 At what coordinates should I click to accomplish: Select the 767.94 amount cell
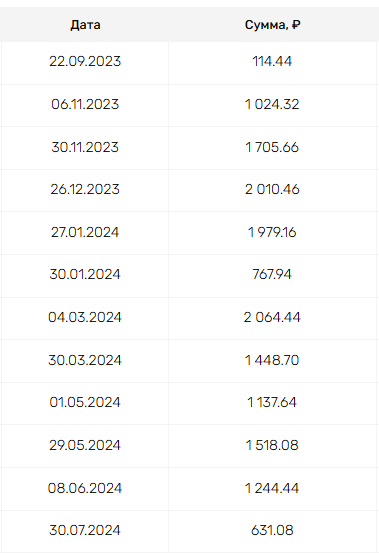pyautogui.click(x=272, y=274)
